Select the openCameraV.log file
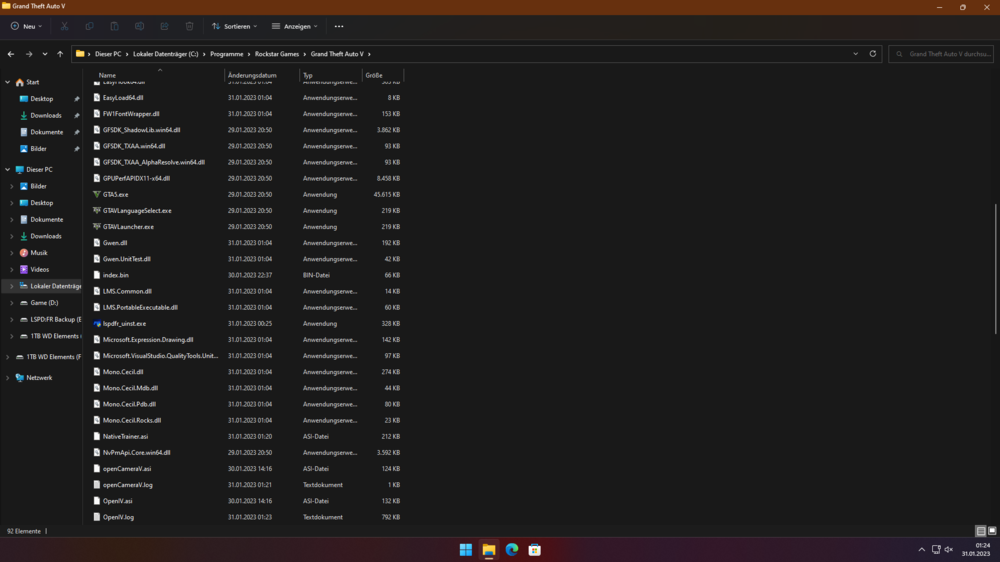1000x562 pixels. [x=128, y=485]
